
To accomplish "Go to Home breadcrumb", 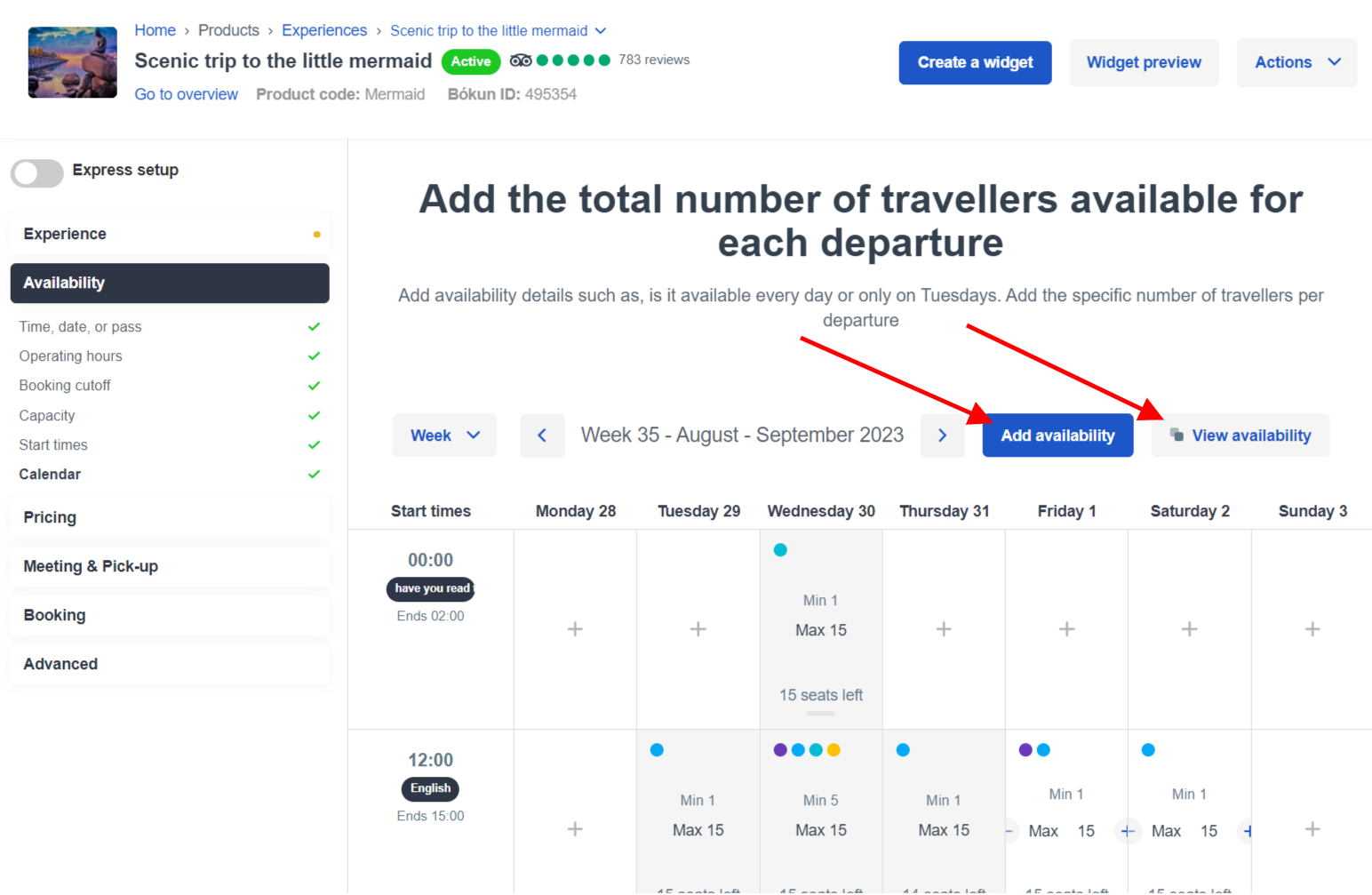I will pyautogui.click(x=155, y=30).
